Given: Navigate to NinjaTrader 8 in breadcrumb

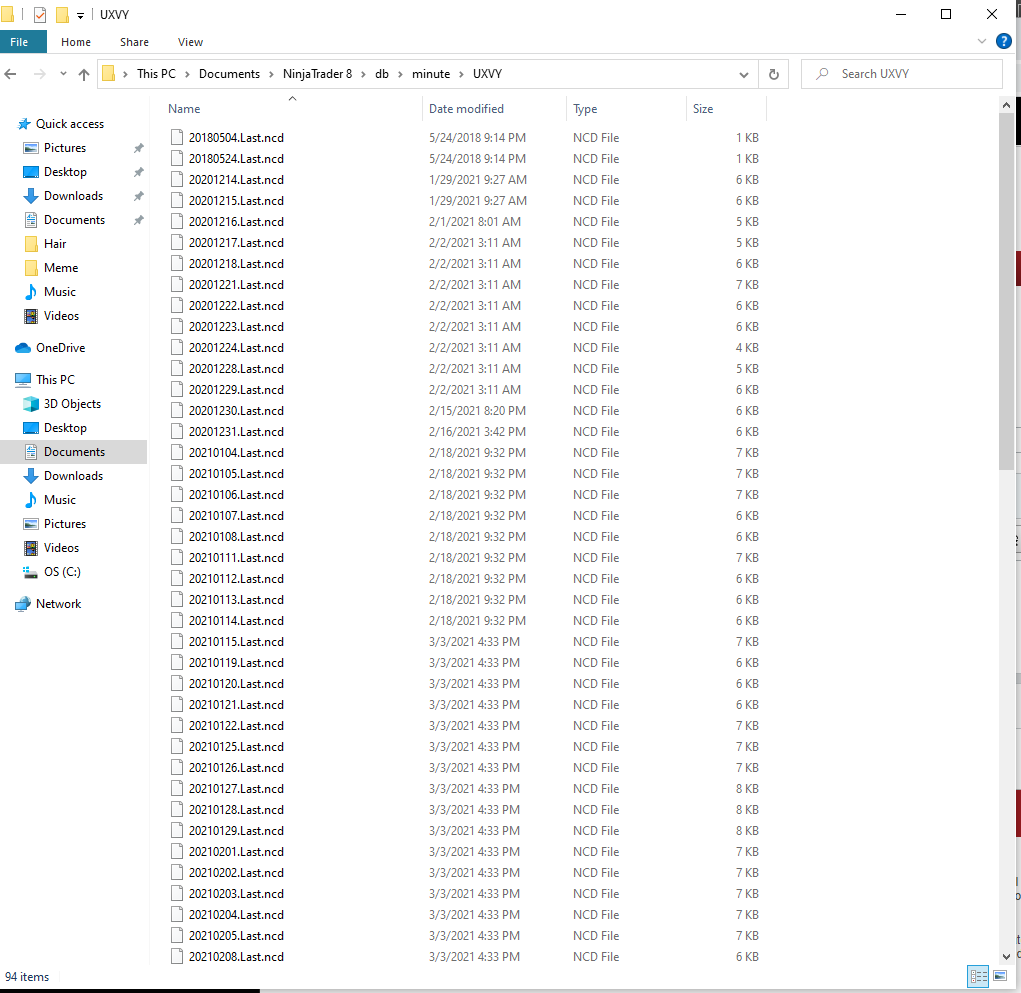Looking at the screenshot, I should click(317, 74).
